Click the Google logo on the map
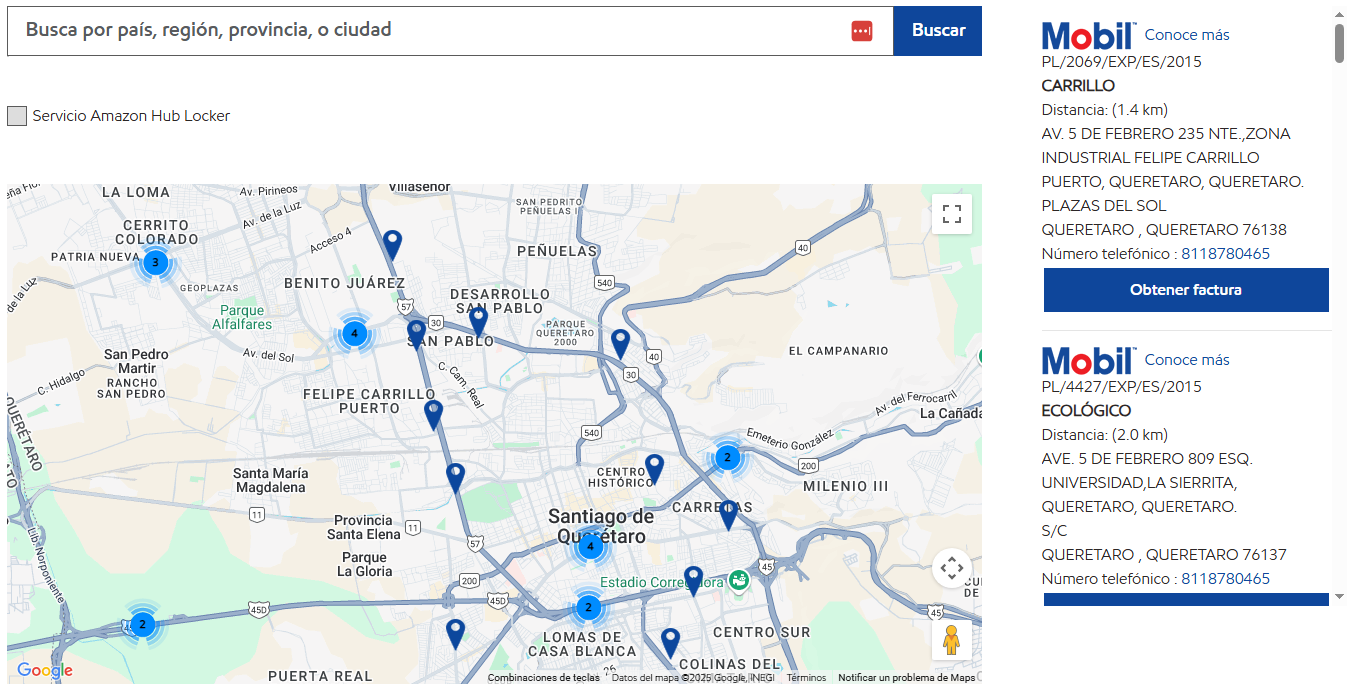This screenshot has height=690, width=1363. click(x=45, y=671)
